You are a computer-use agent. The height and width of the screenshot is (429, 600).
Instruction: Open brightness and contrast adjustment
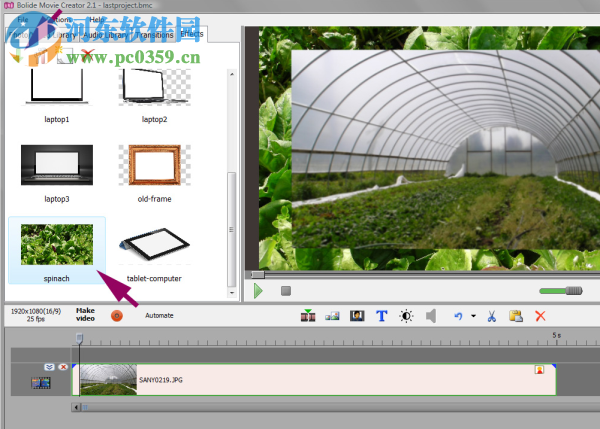[x=406, y=316]
